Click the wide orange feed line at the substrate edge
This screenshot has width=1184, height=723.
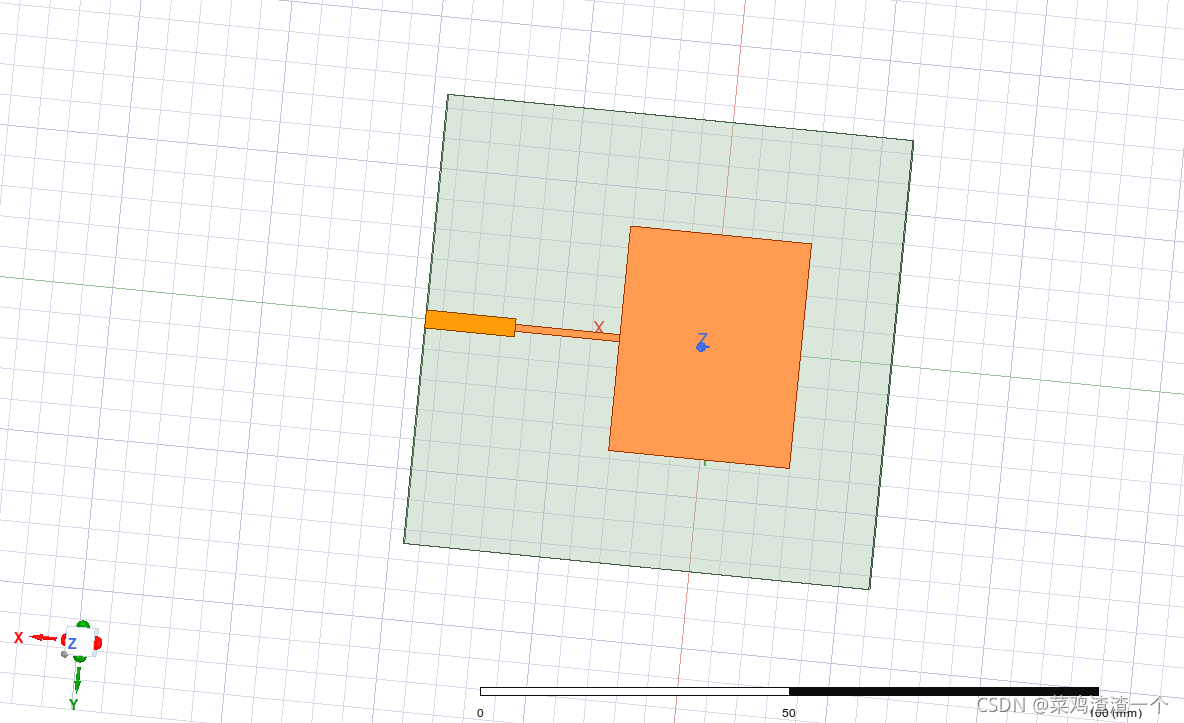point(470,323)
